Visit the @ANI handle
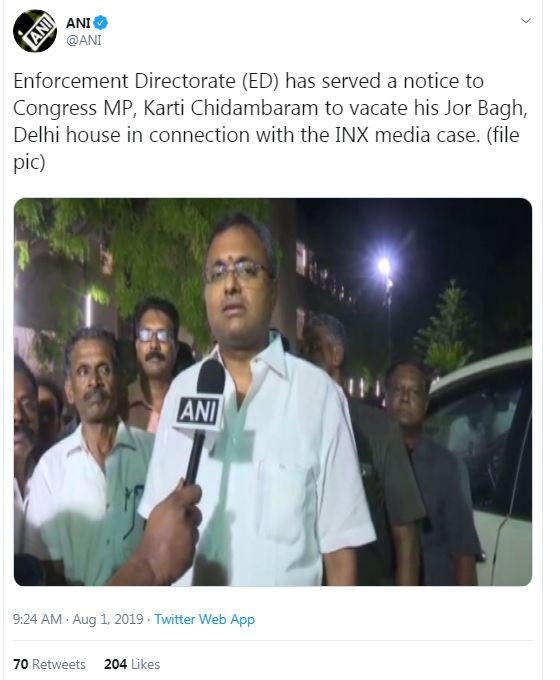560x680 pixels. [x=84, y=40]
